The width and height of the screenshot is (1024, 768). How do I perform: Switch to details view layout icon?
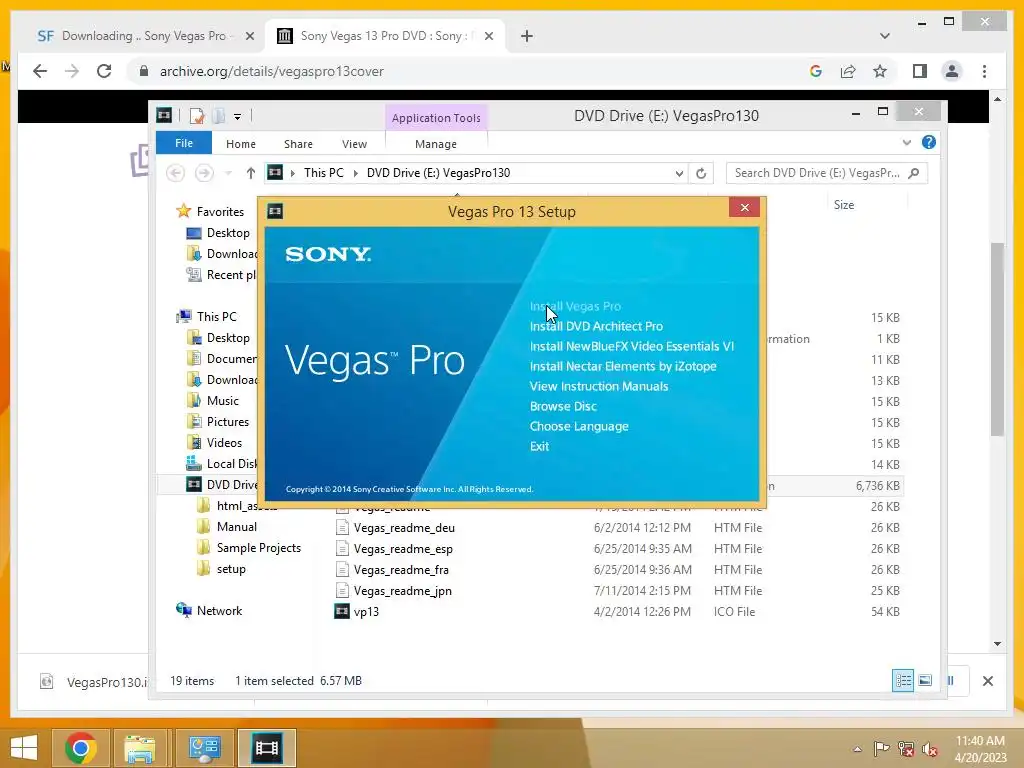(x=903, y=680)
